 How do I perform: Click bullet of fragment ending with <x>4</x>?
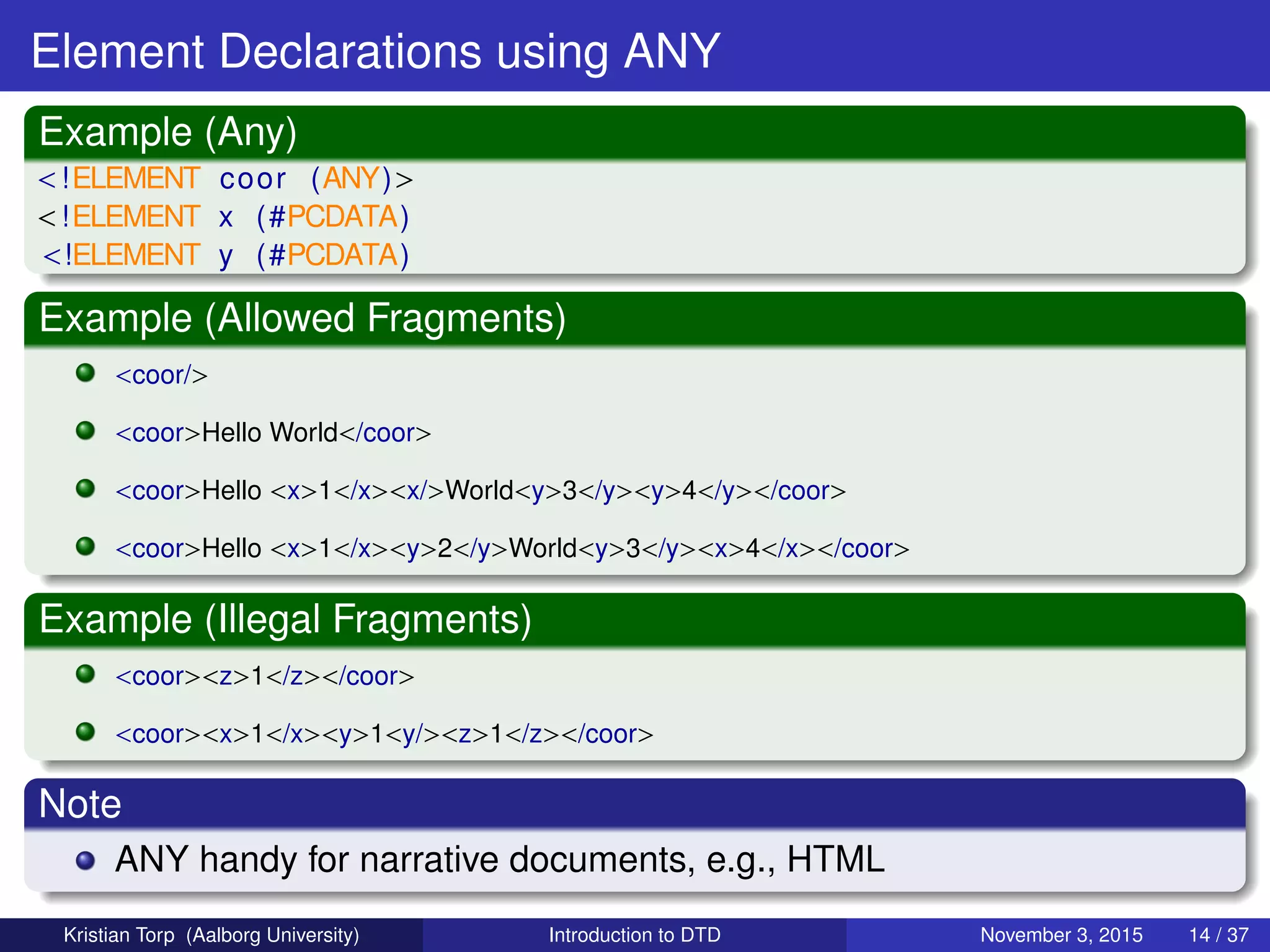coord(85,546)
